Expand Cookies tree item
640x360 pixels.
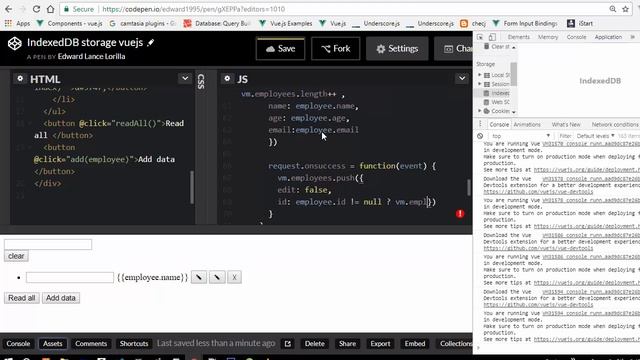(x=480, y=111)
